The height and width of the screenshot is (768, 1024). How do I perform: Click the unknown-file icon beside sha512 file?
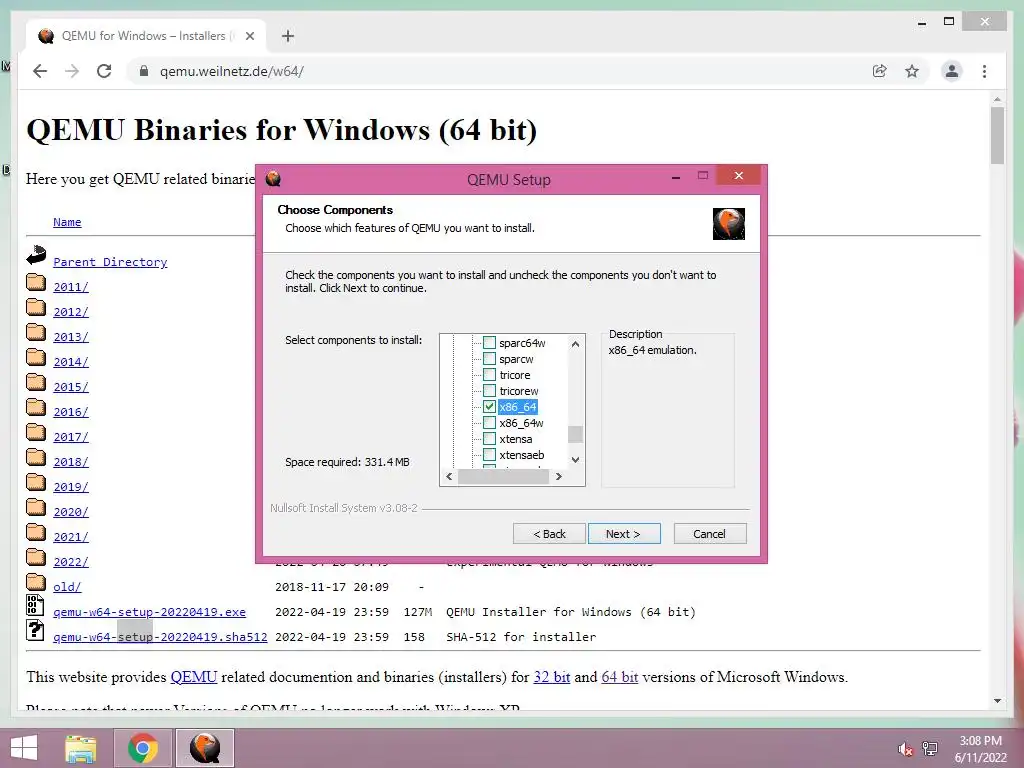(35, 630)
